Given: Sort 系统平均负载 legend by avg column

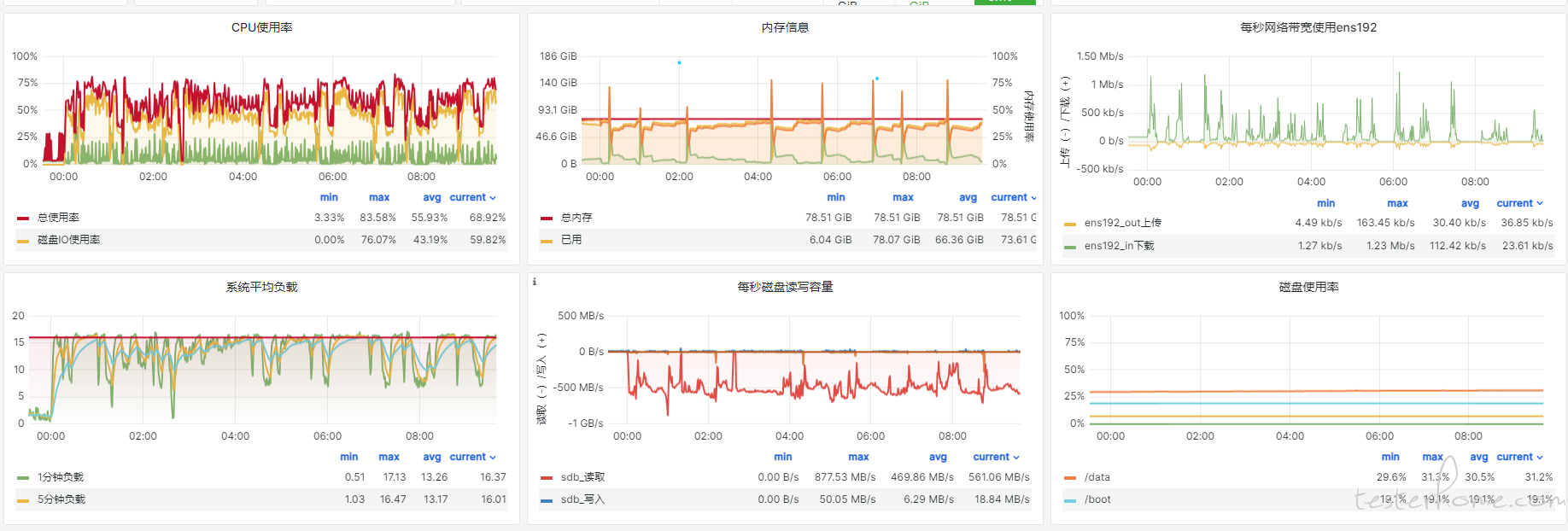Looking at the screenshot, I should (432, 457).
